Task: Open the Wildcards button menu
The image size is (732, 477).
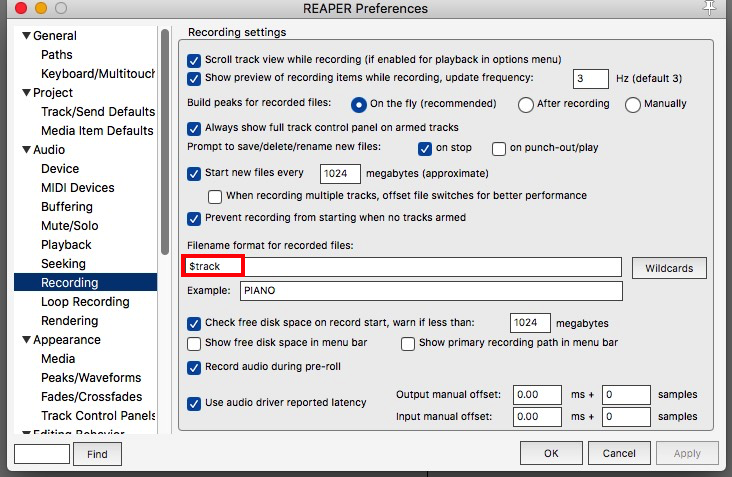Action: click(669, 268)
